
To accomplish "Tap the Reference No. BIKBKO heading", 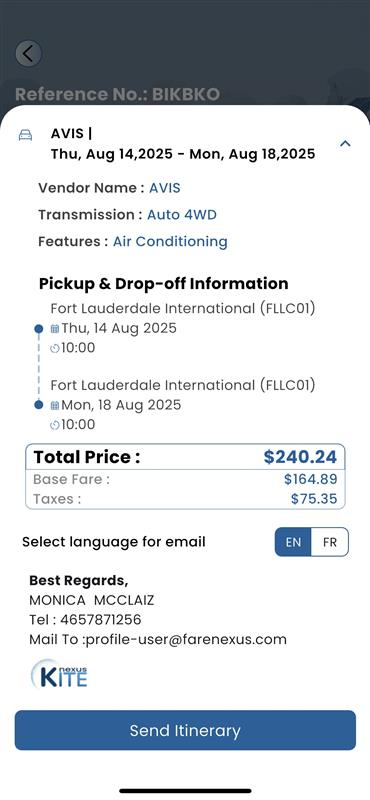I will 118,94.
